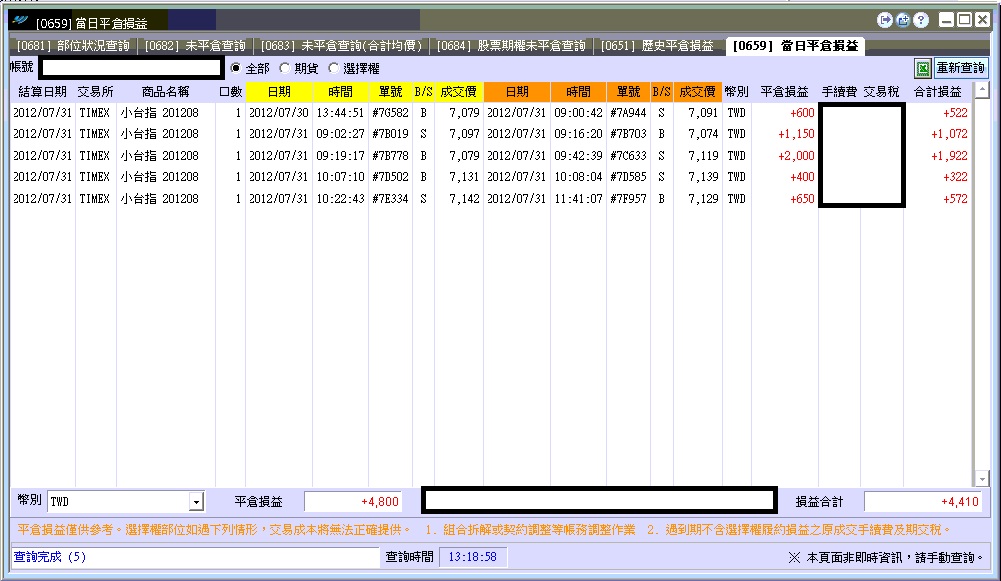
Task: Click the 交易所 column header
Action: tap(96, 92)
